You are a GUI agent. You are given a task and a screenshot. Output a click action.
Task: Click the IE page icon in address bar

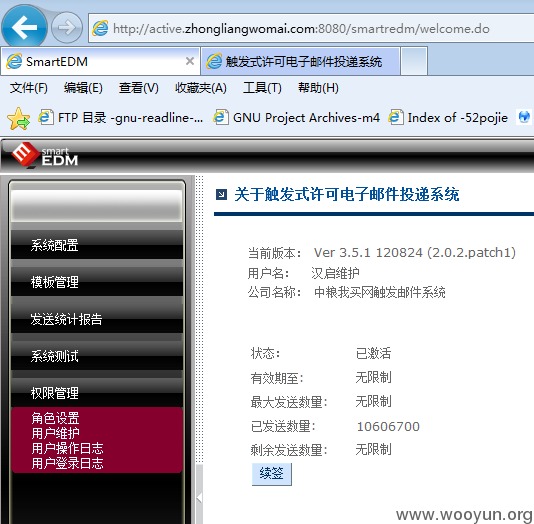[100, 28]
